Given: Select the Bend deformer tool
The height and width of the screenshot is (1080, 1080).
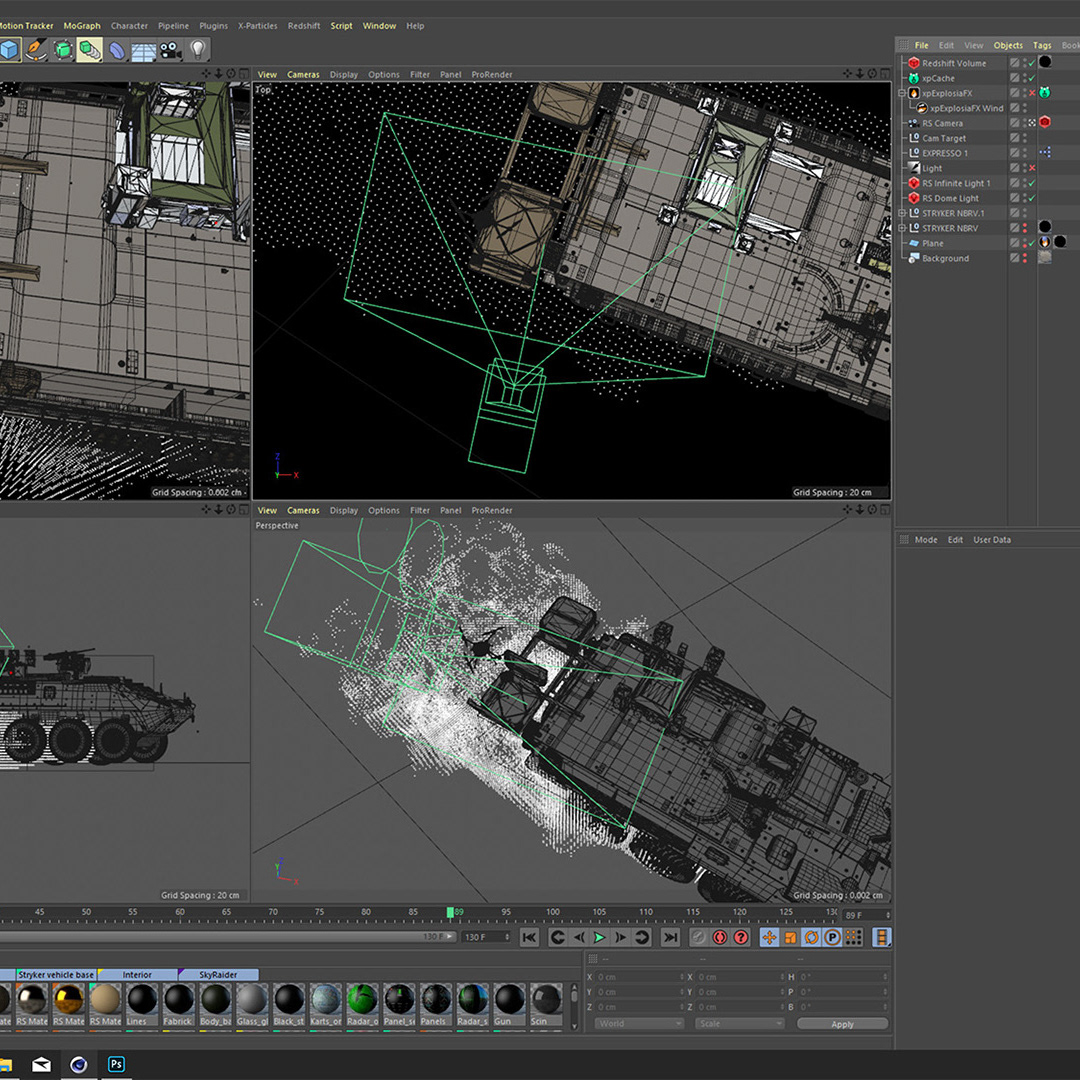Looking at the screenshot, I should pos(117,50).
